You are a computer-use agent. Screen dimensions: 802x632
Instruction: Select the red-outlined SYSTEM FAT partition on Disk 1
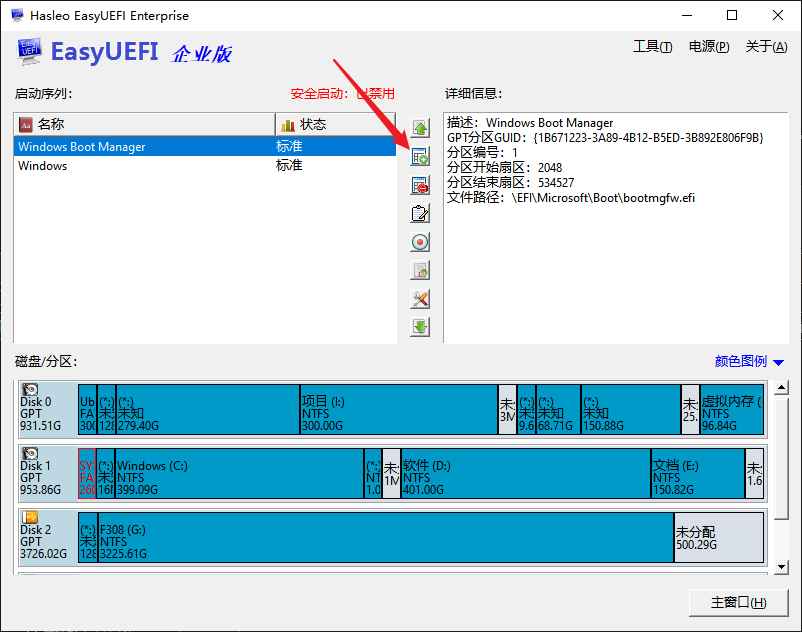click(87, 473)
